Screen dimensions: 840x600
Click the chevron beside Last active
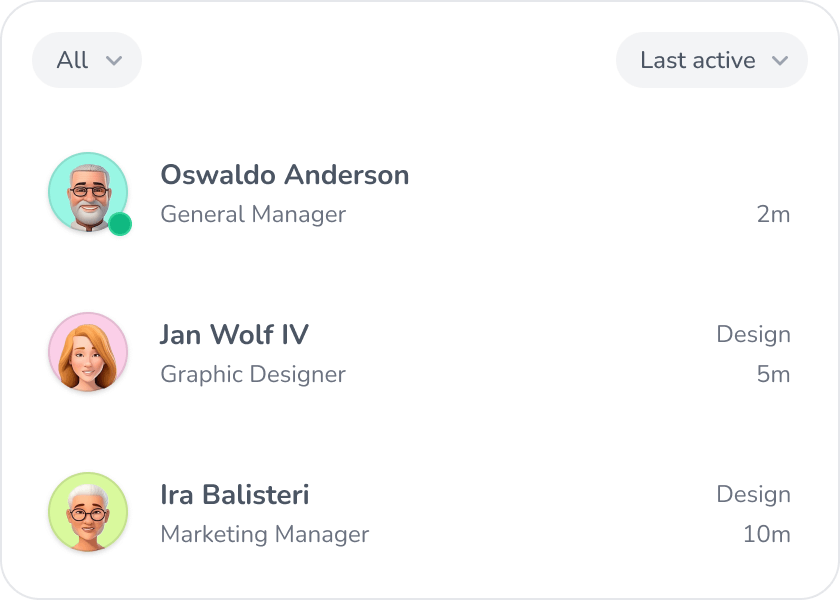tap(780, 61)
